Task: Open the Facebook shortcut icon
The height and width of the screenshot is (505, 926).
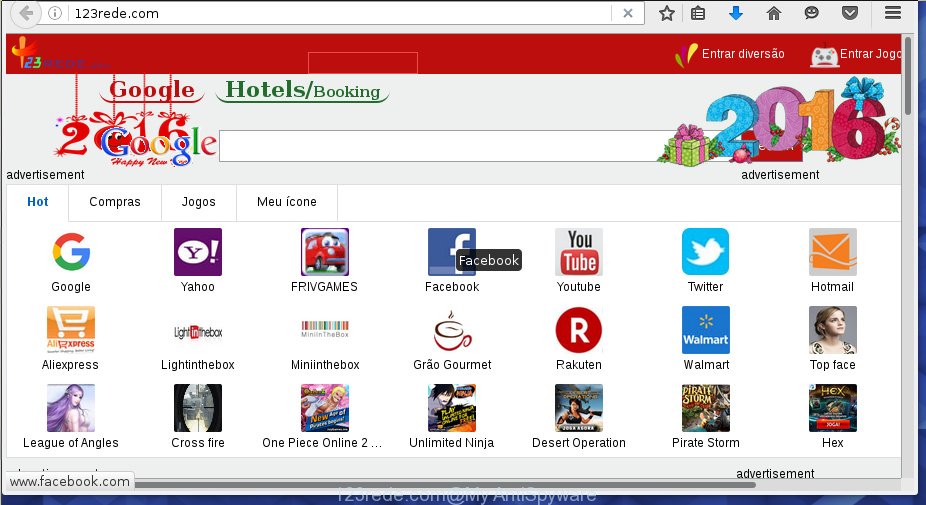Action: click(x=452, y=252)
